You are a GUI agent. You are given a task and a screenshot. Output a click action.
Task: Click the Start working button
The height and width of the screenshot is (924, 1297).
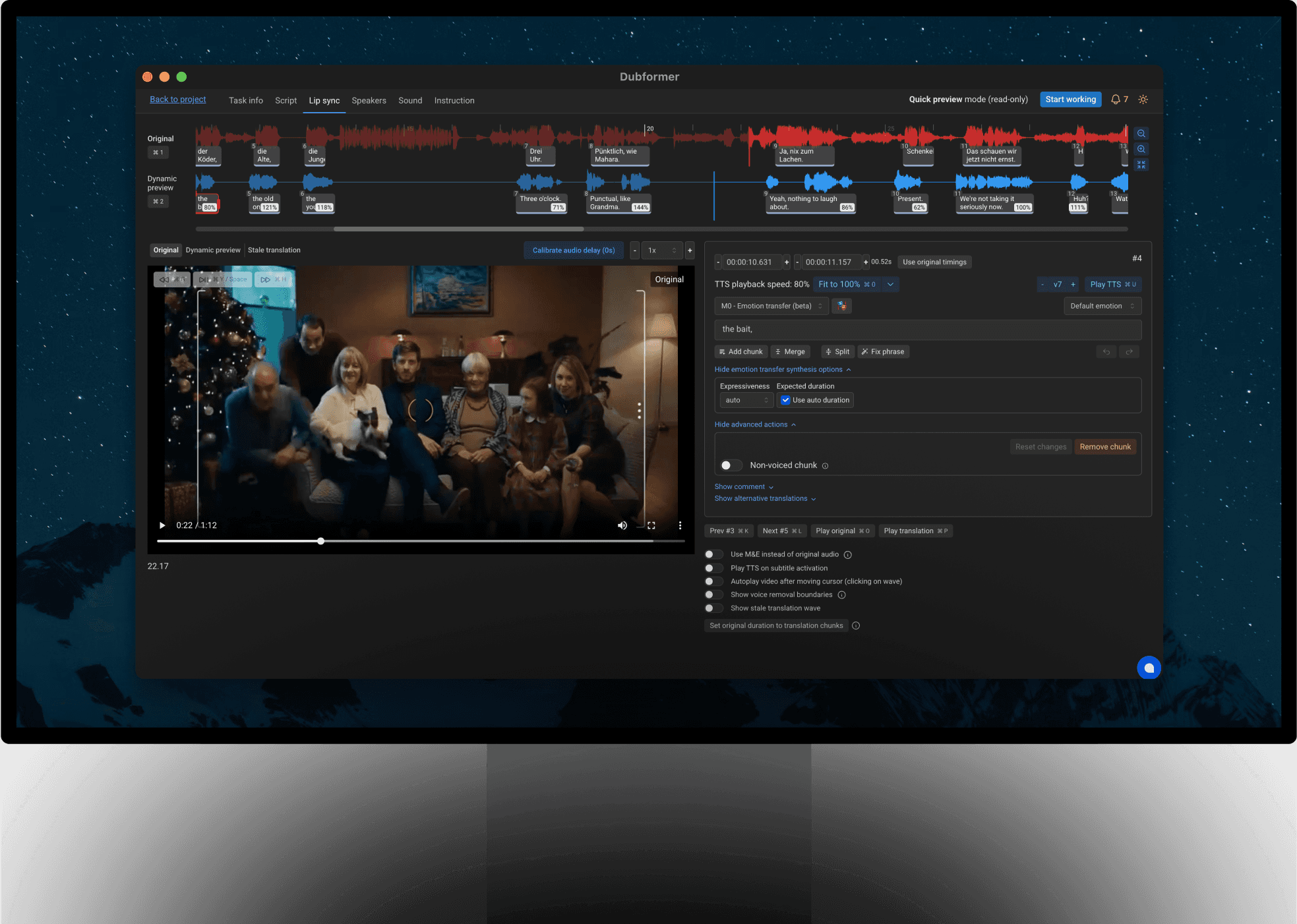click(1070, 100)
